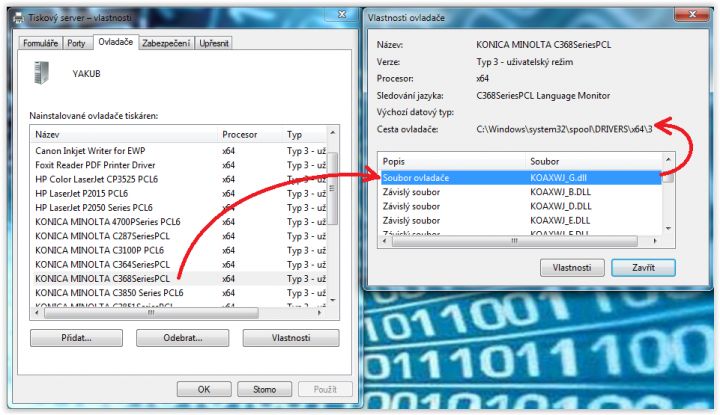
Task: Sort drivers by Procesor column header
Action: point(250,135)
